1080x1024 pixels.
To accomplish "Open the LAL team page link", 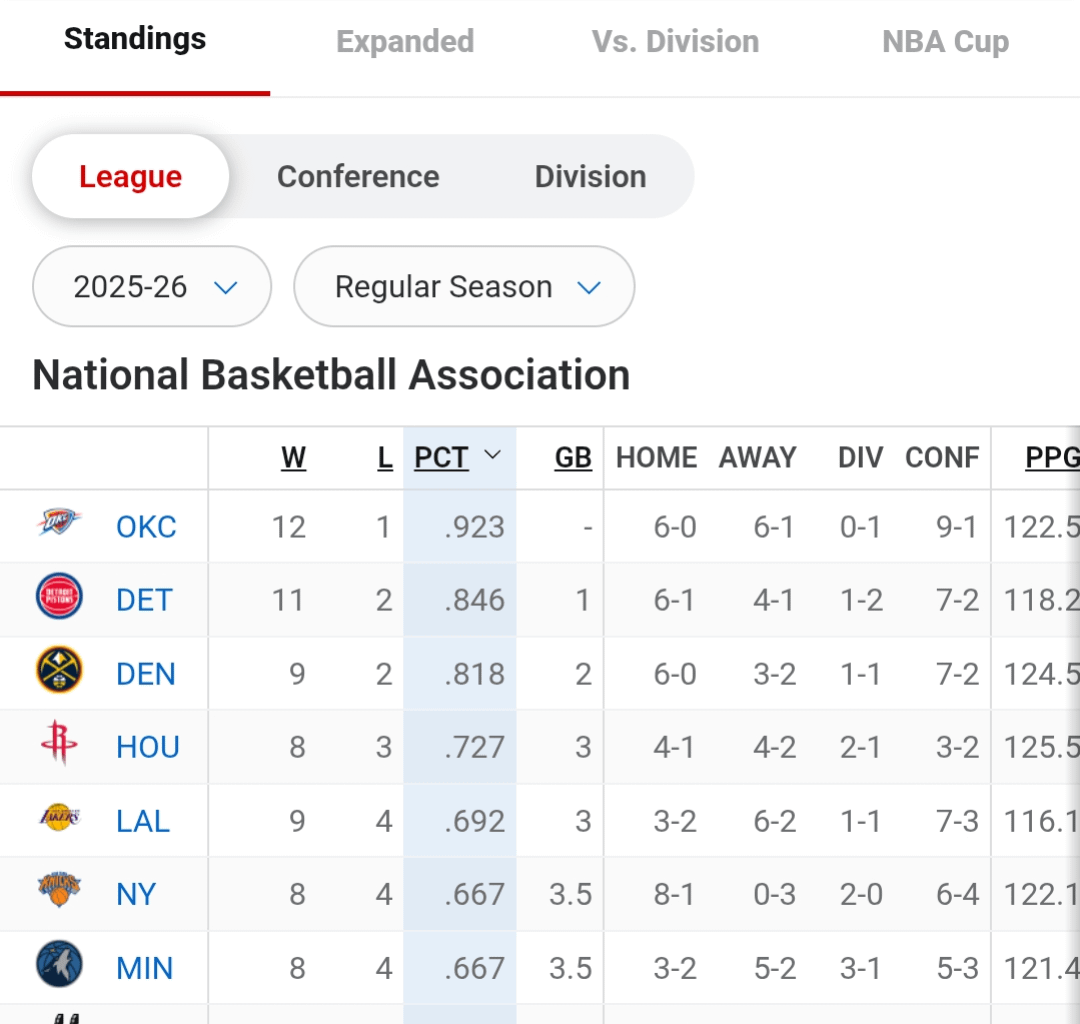I will (142, 820).
